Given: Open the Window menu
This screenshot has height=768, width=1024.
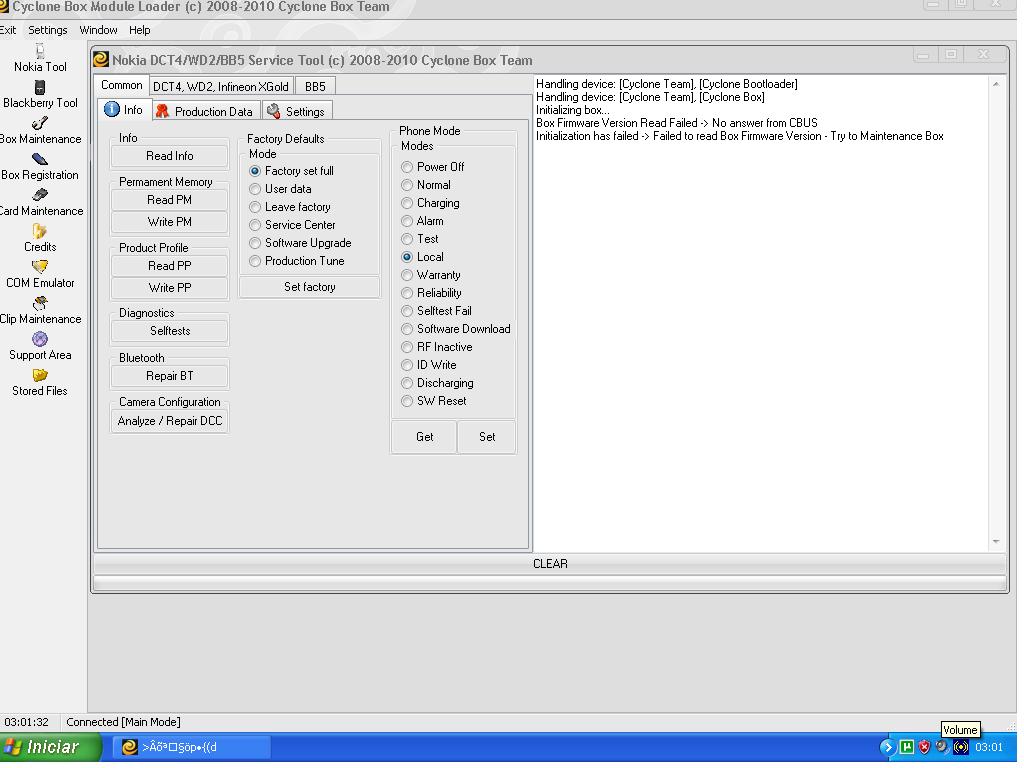Looking at the screenshot, I should coord(98,30).
